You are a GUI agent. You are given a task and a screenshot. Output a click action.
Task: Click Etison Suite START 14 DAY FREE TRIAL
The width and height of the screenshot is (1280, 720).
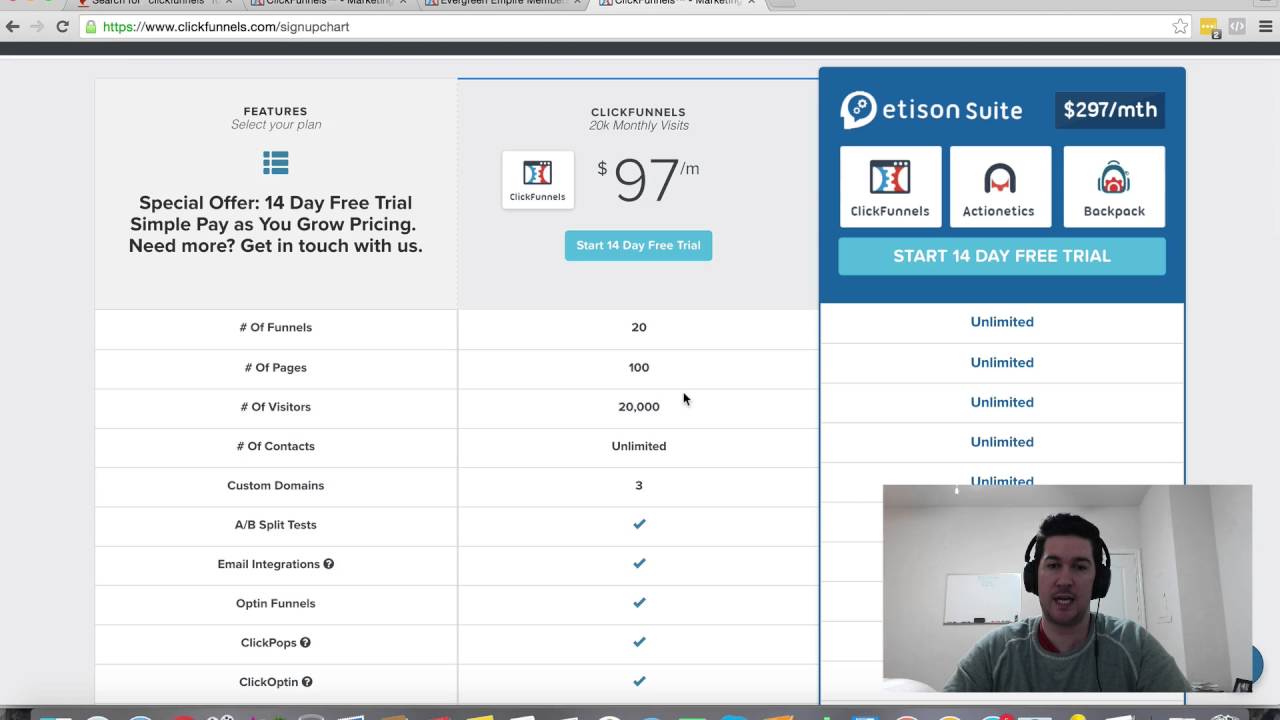pos(1002,256)
